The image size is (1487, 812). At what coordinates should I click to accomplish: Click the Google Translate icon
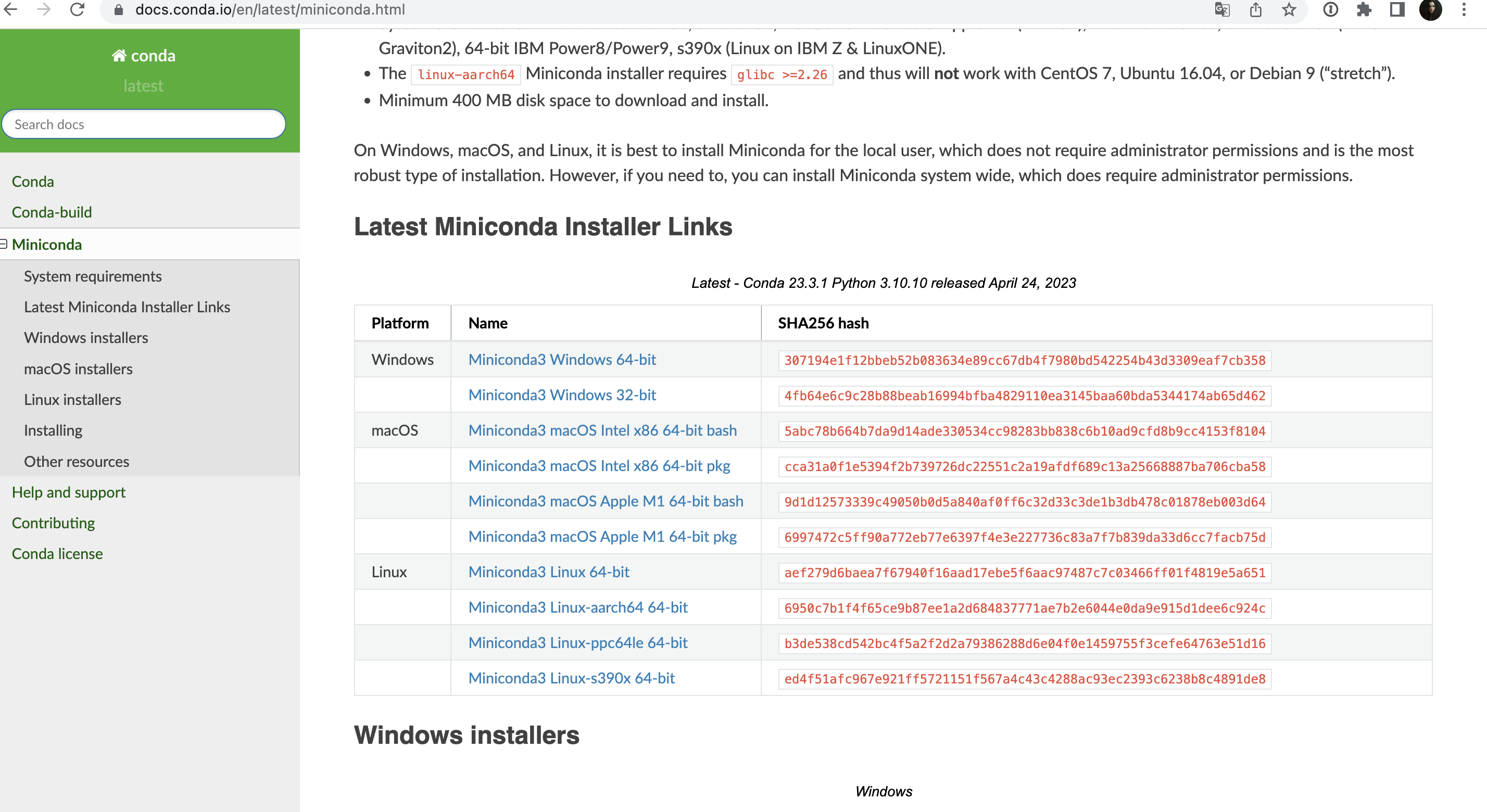pos(1222,9)
